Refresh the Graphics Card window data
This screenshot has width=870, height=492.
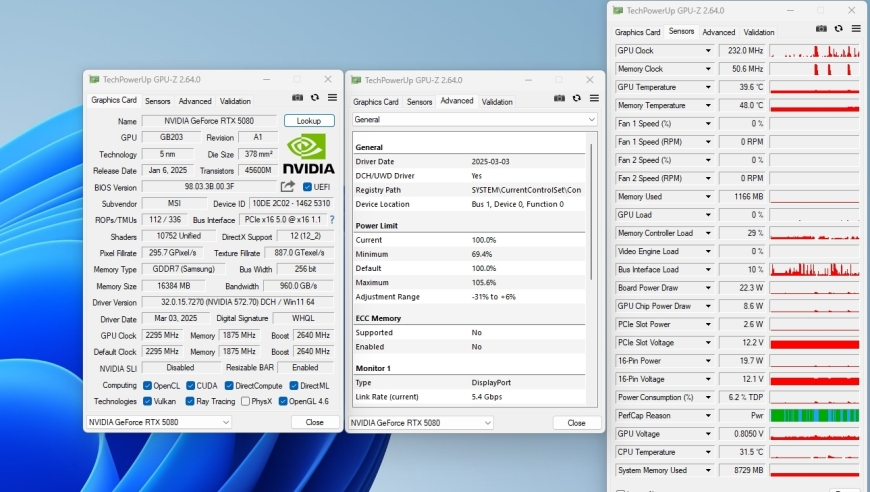pos(315,98)
